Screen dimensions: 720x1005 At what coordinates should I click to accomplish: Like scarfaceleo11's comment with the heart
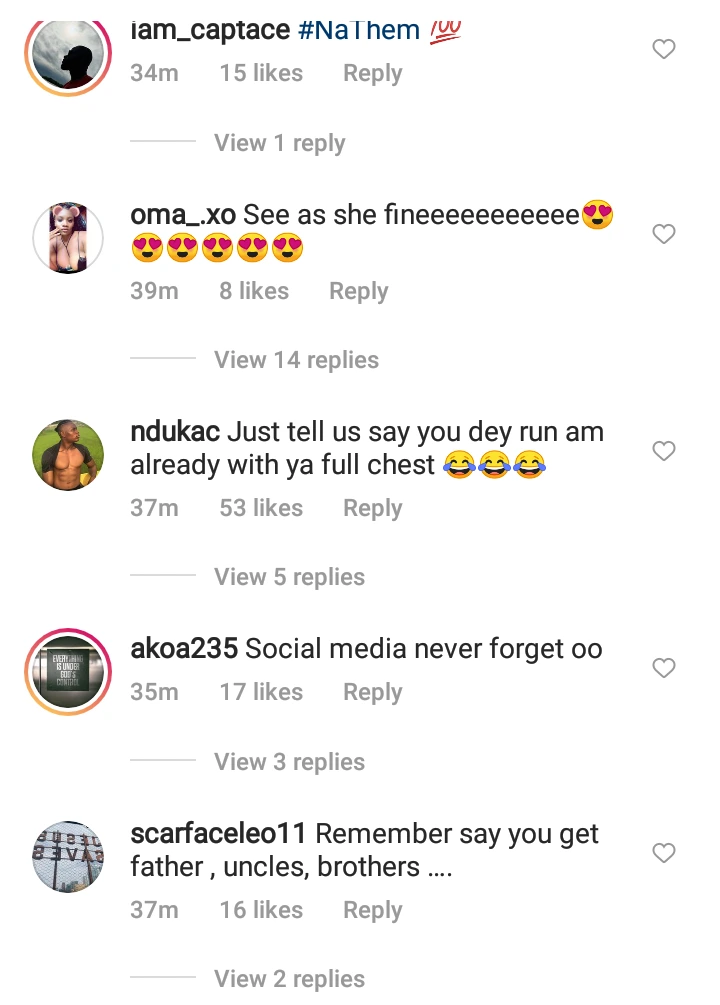point(664,853)
